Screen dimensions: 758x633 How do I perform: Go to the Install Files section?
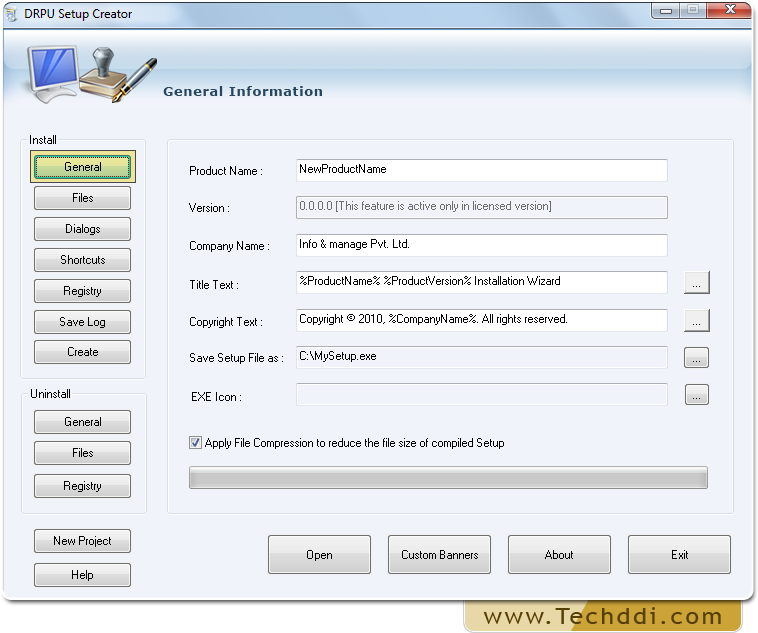pos(82,198)
